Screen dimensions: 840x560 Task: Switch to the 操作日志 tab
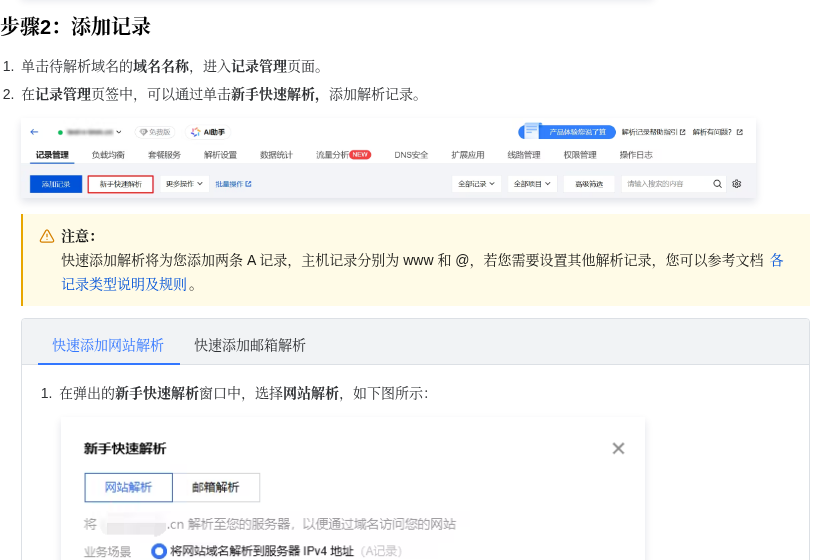tap(636, 155)
